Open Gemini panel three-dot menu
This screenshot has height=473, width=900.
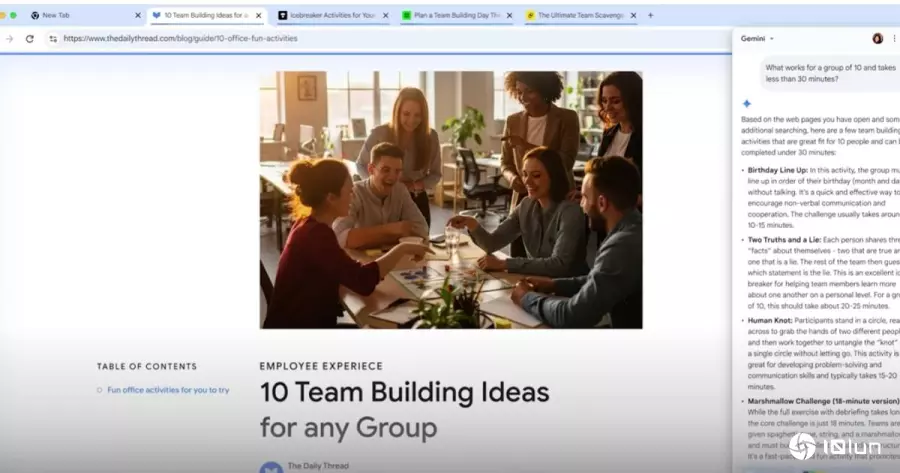[893, 38]
